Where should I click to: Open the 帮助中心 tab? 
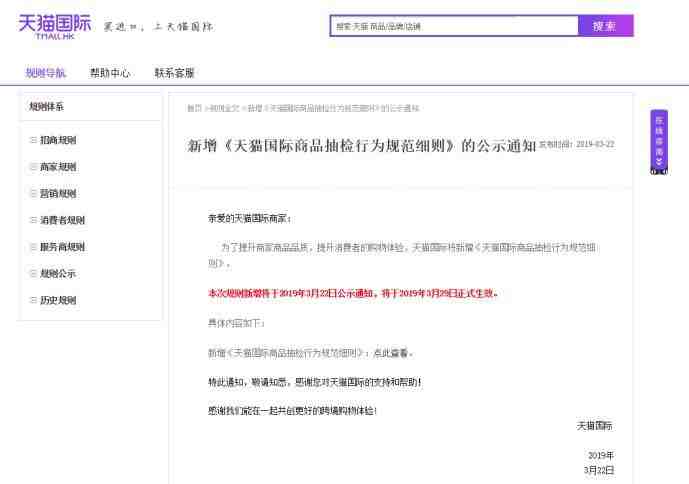click(x=110, y=73)
